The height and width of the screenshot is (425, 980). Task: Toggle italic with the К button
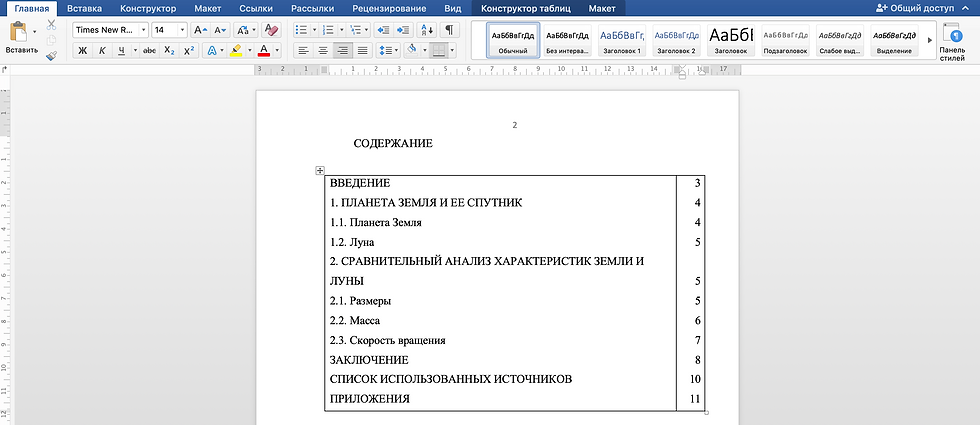click(102, 51)
